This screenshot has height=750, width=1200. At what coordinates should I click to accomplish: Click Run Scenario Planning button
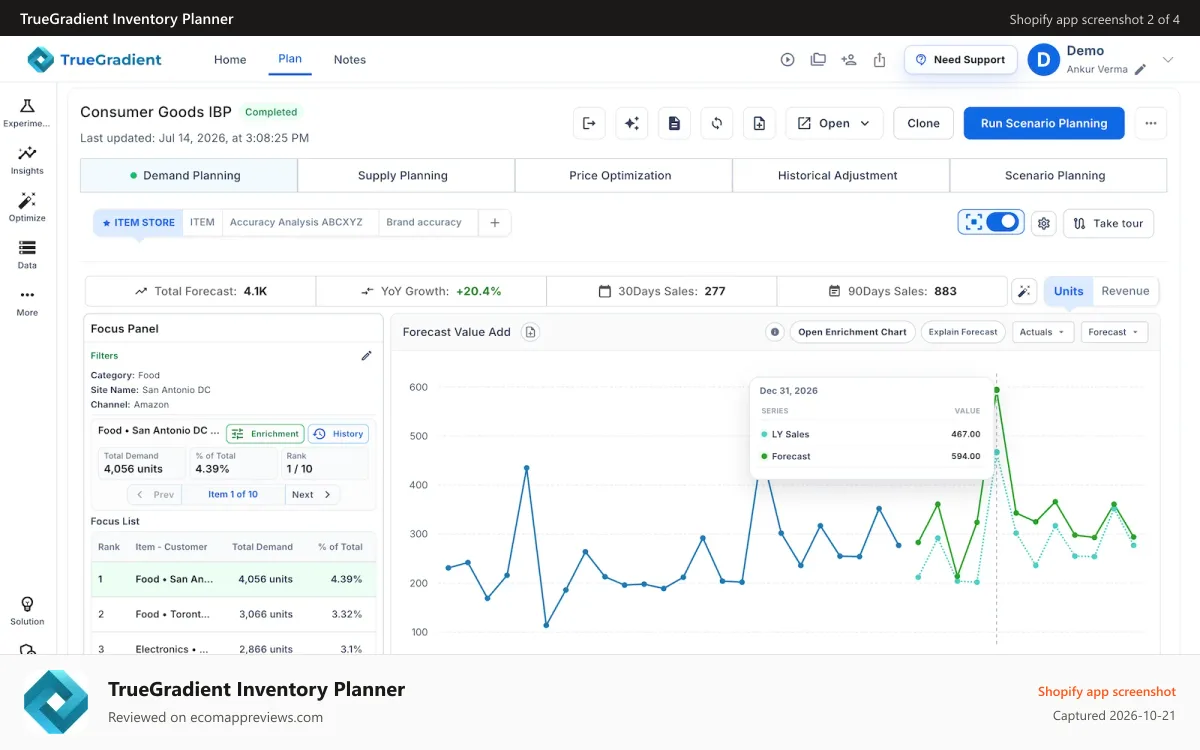pyautogui.click(x=1044, y=123)
